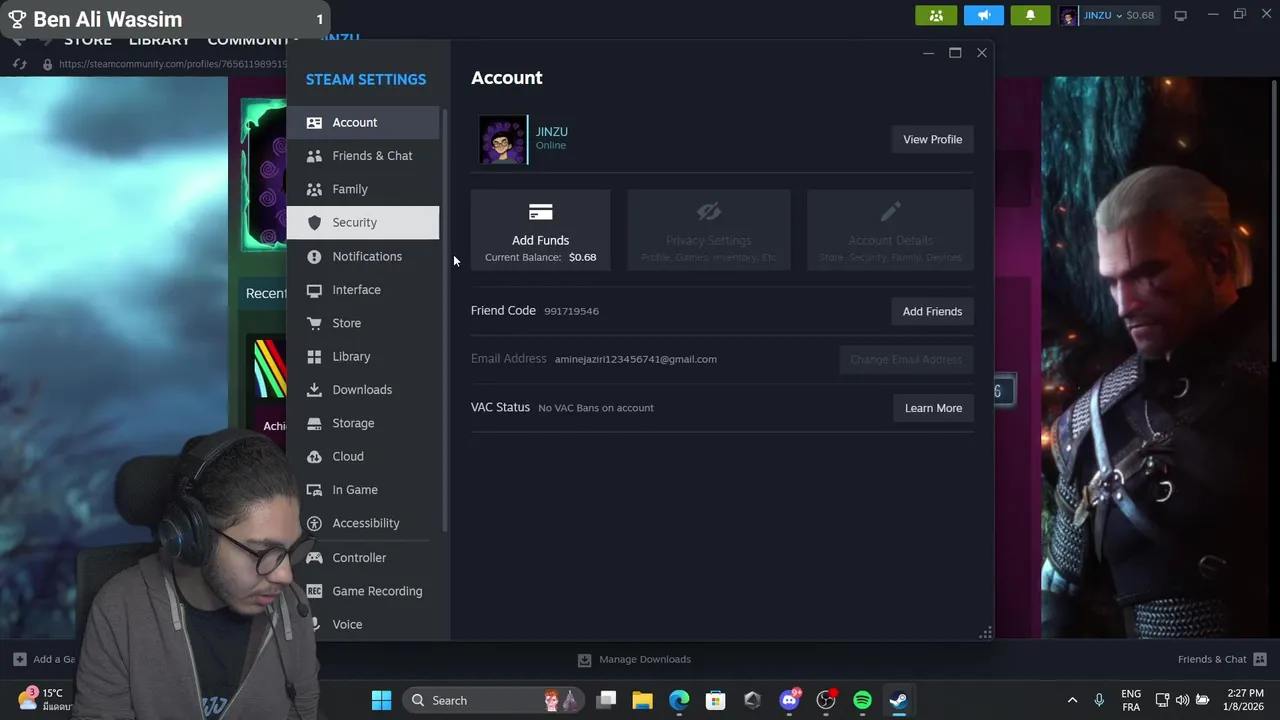The width and height of the screenshot is (1280, 720).
Task: Open the STORE menu in the Steam window
Action: 88,40
